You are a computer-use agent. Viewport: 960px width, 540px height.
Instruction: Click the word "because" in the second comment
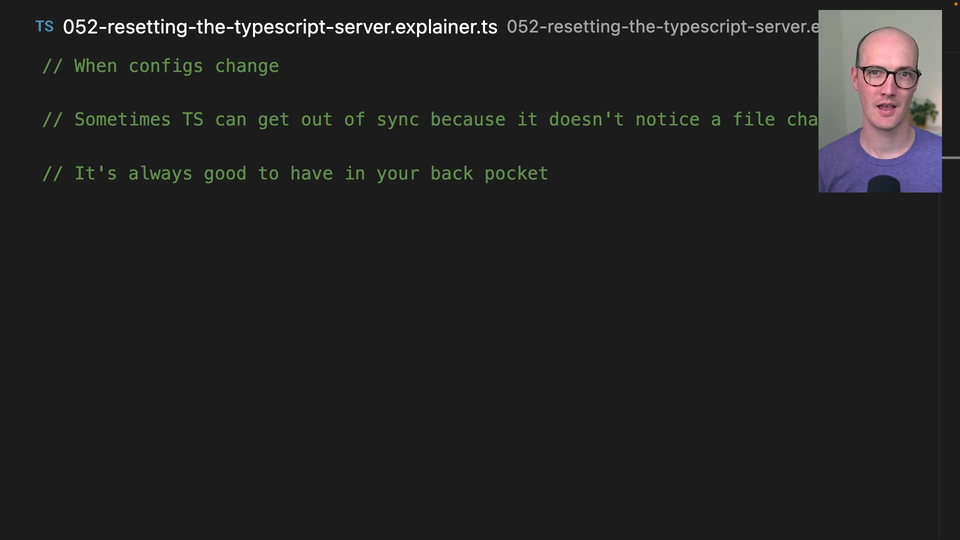click(468, 120)
